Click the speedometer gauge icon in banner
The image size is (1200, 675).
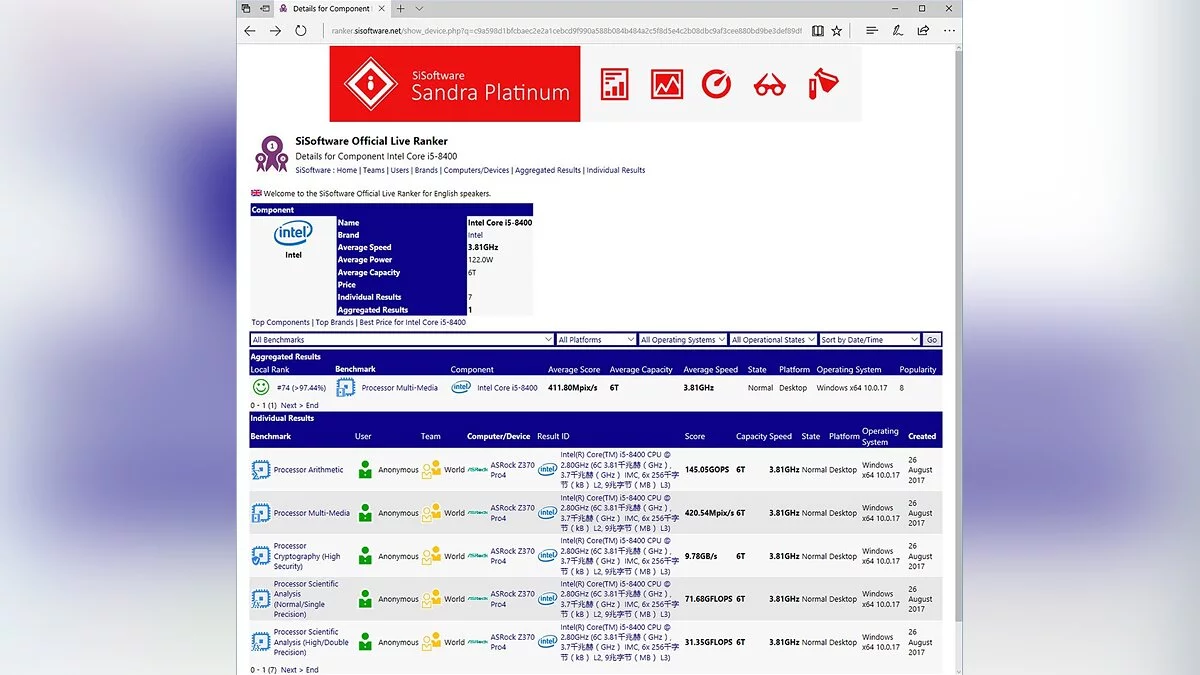716,84
